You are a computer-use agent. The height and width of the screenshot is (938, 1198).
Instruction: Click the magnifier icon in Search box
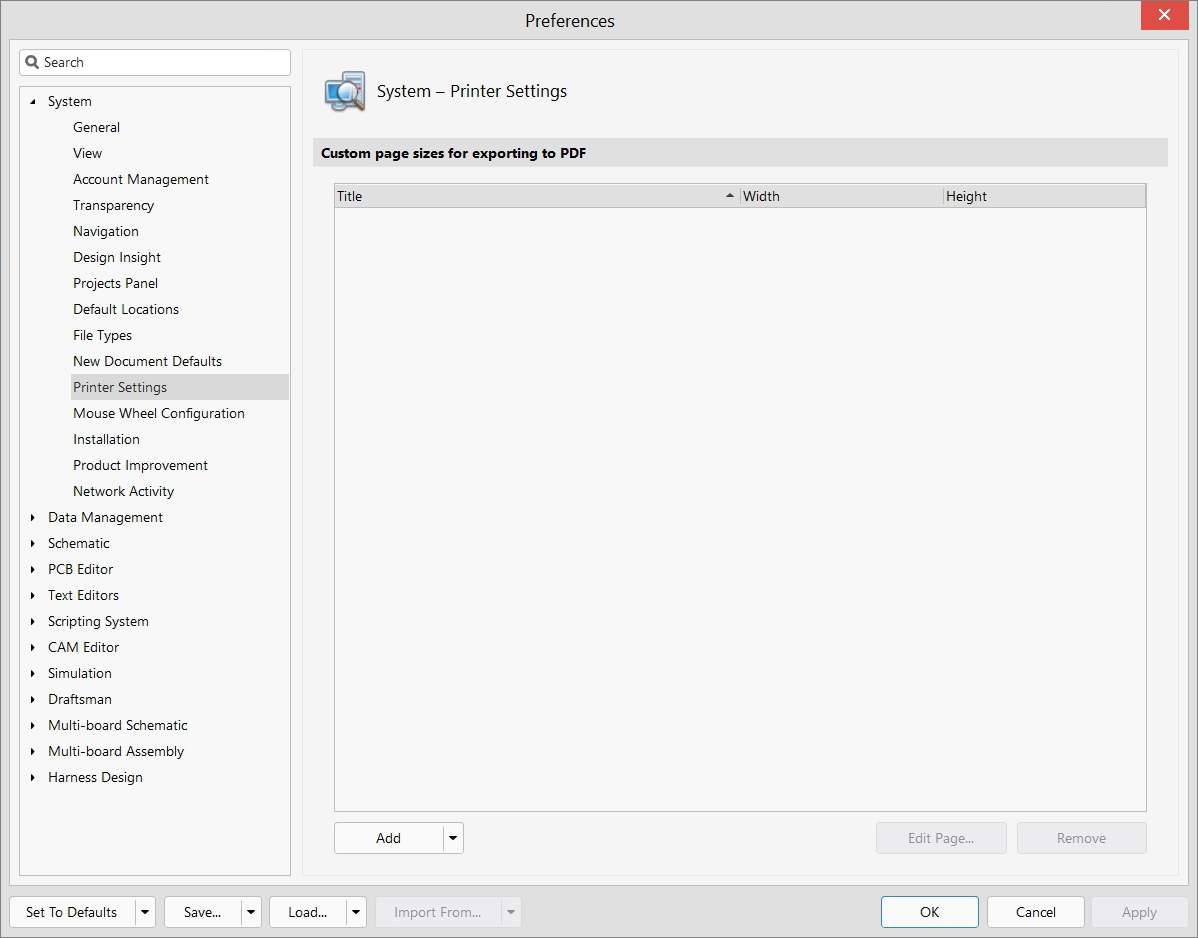click(x=32, y=63)
